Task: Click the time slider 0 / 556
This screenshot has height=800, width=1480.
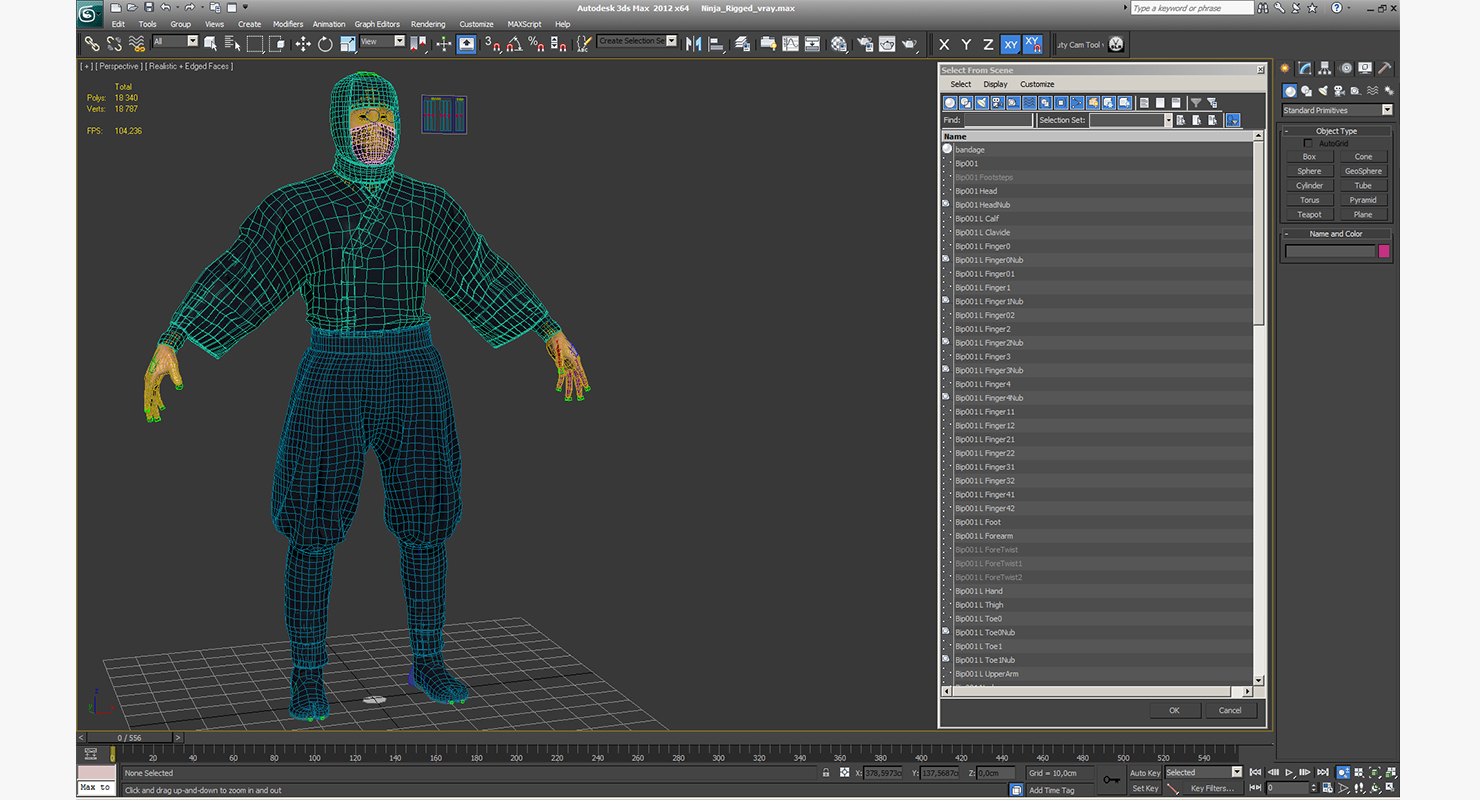Action: pyautogui.click(x=132, y=737)
